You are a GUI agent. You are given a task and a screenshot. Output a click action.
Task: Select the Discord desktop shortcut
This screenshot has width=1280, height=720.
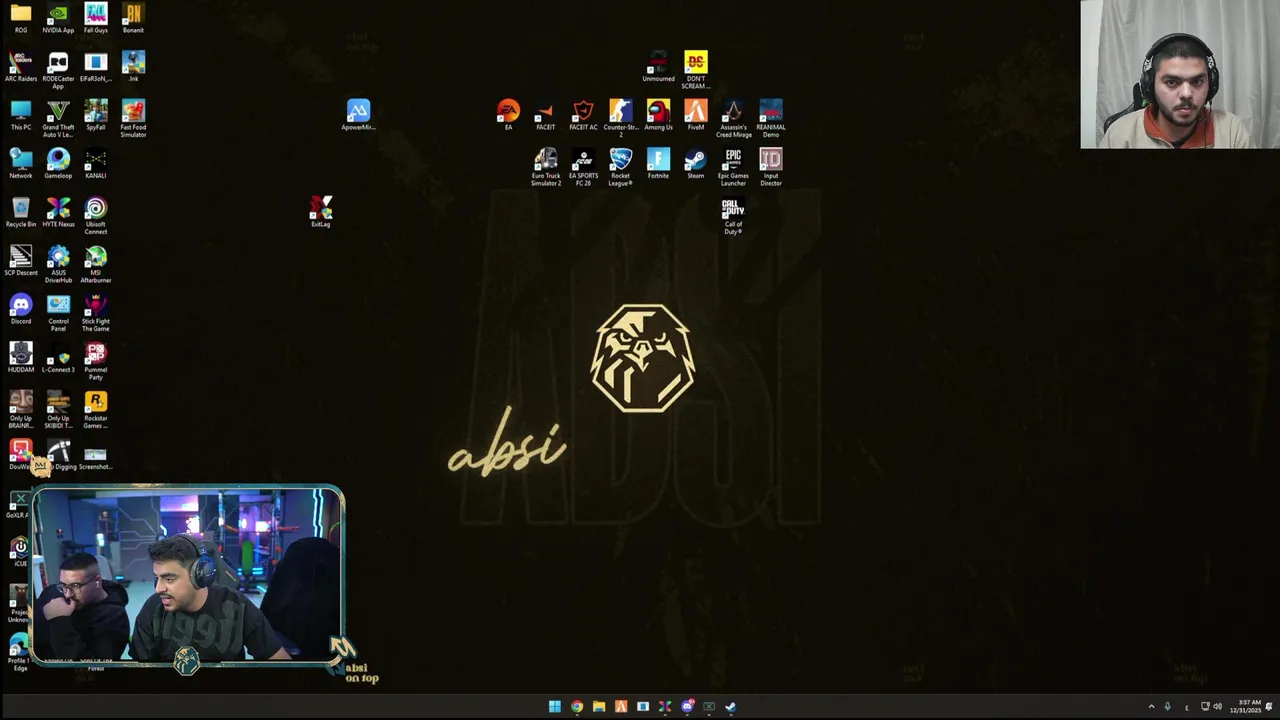point(21,309)
